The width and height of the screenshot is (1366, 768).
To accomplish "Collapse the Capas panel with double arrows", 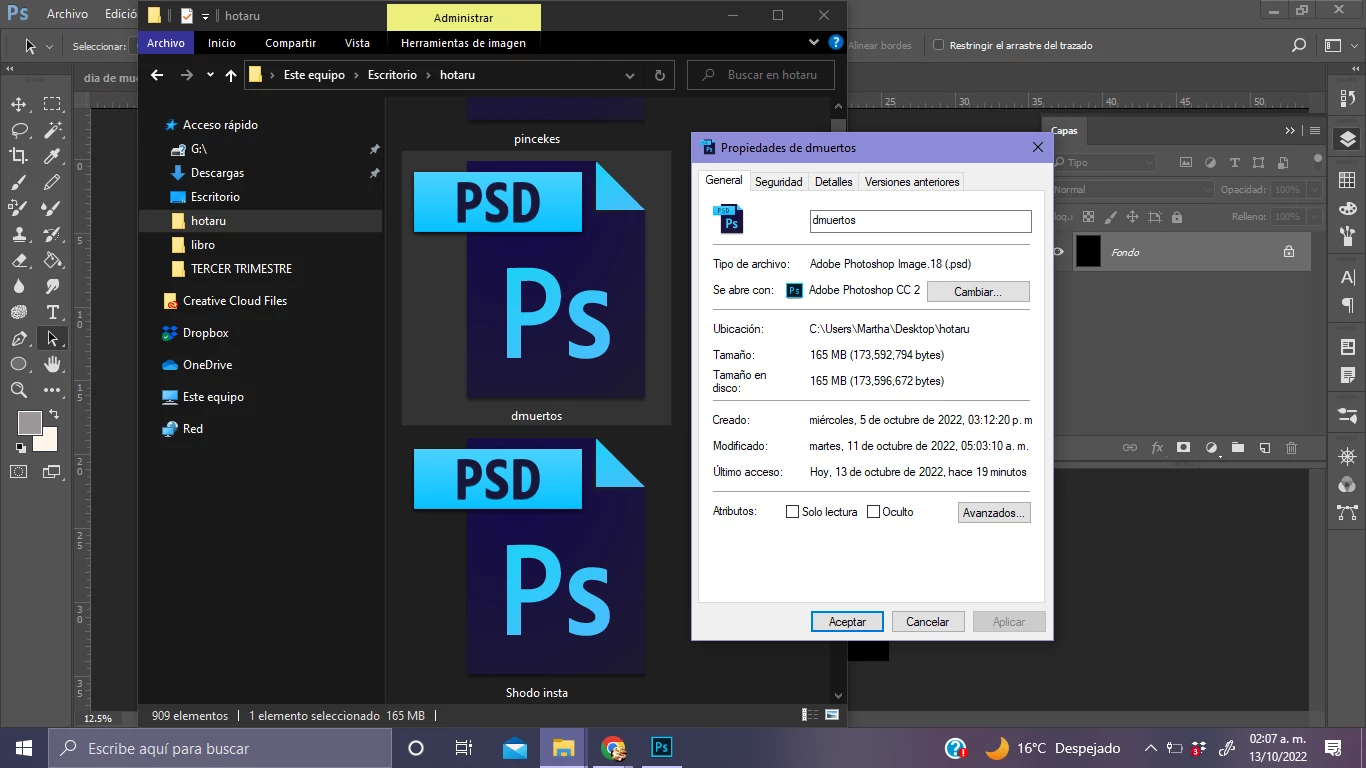I will (1290, 131).
